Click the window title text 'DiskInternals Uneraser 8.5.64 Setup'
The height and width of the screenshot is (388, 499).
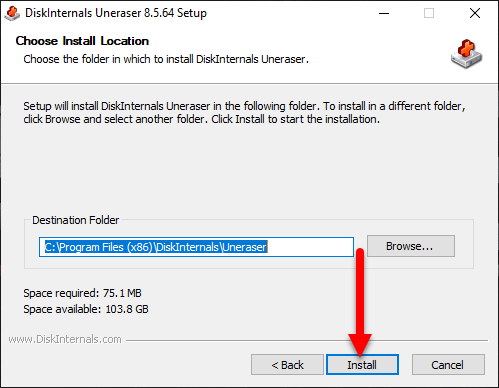[116, 13]
